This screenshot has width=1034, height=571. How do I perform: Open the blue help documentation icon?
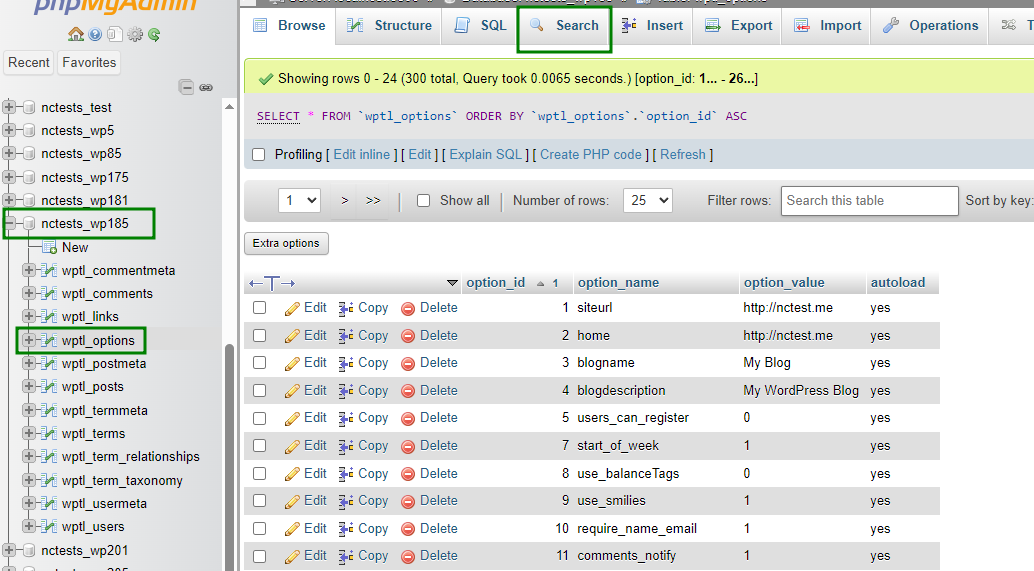tap(95, 35)
